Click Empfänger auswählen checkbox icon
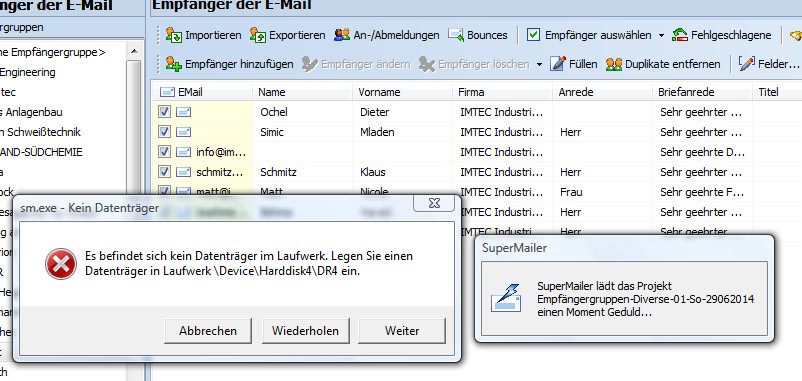 (533, 35)
